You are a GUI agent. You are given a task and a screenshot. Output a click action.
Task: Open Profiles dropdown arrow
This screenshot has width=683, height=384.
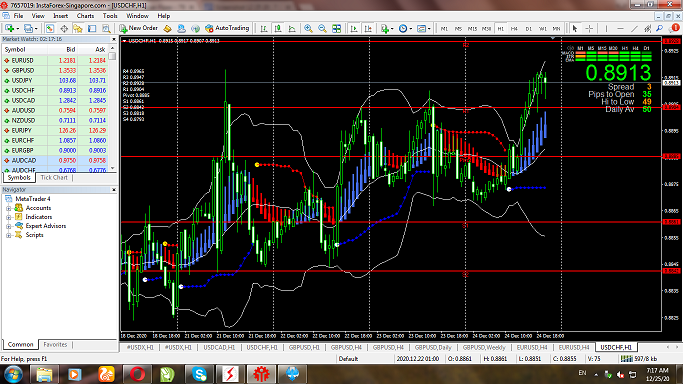pyautogui.click(x=36, y=29)
